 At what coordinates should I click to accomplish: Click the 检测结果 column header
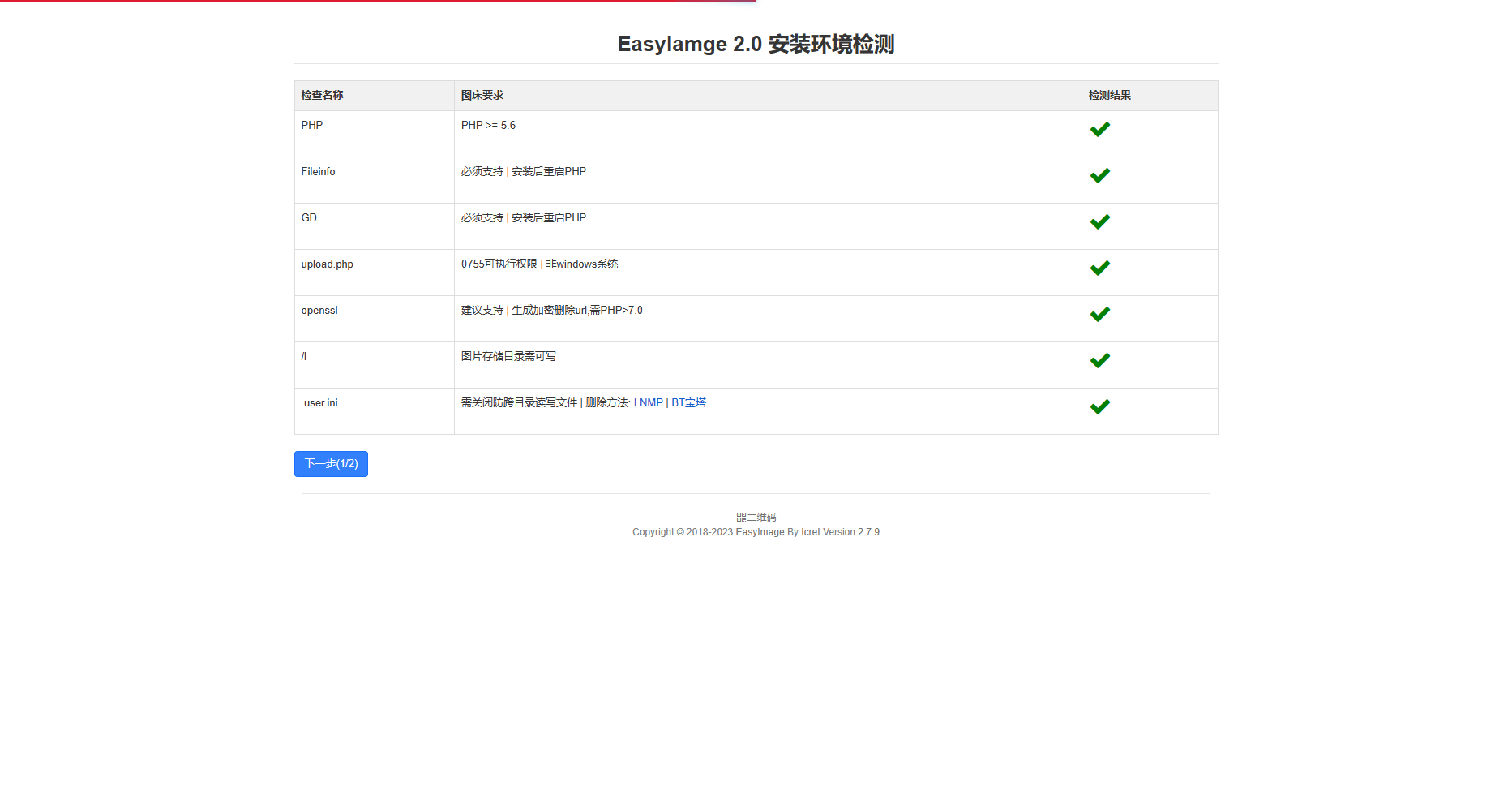(x=1150, y=96)
